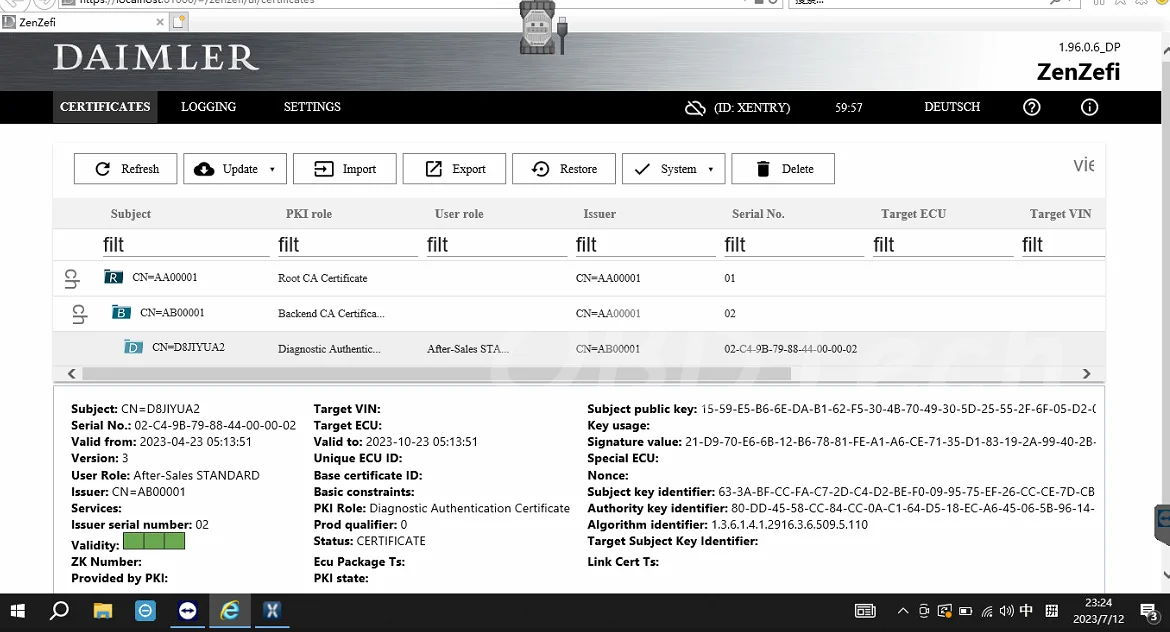
Task: Click the Target ECU filter field
Action: [x=942, y=245]
